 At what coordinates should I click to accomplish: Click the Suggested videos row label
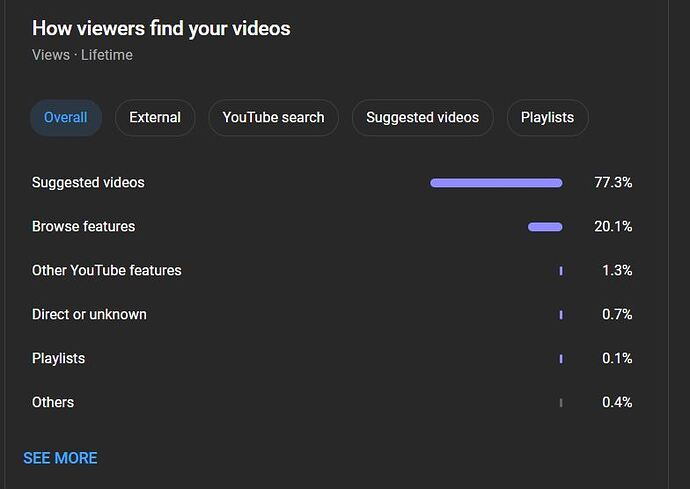(88, 182)
